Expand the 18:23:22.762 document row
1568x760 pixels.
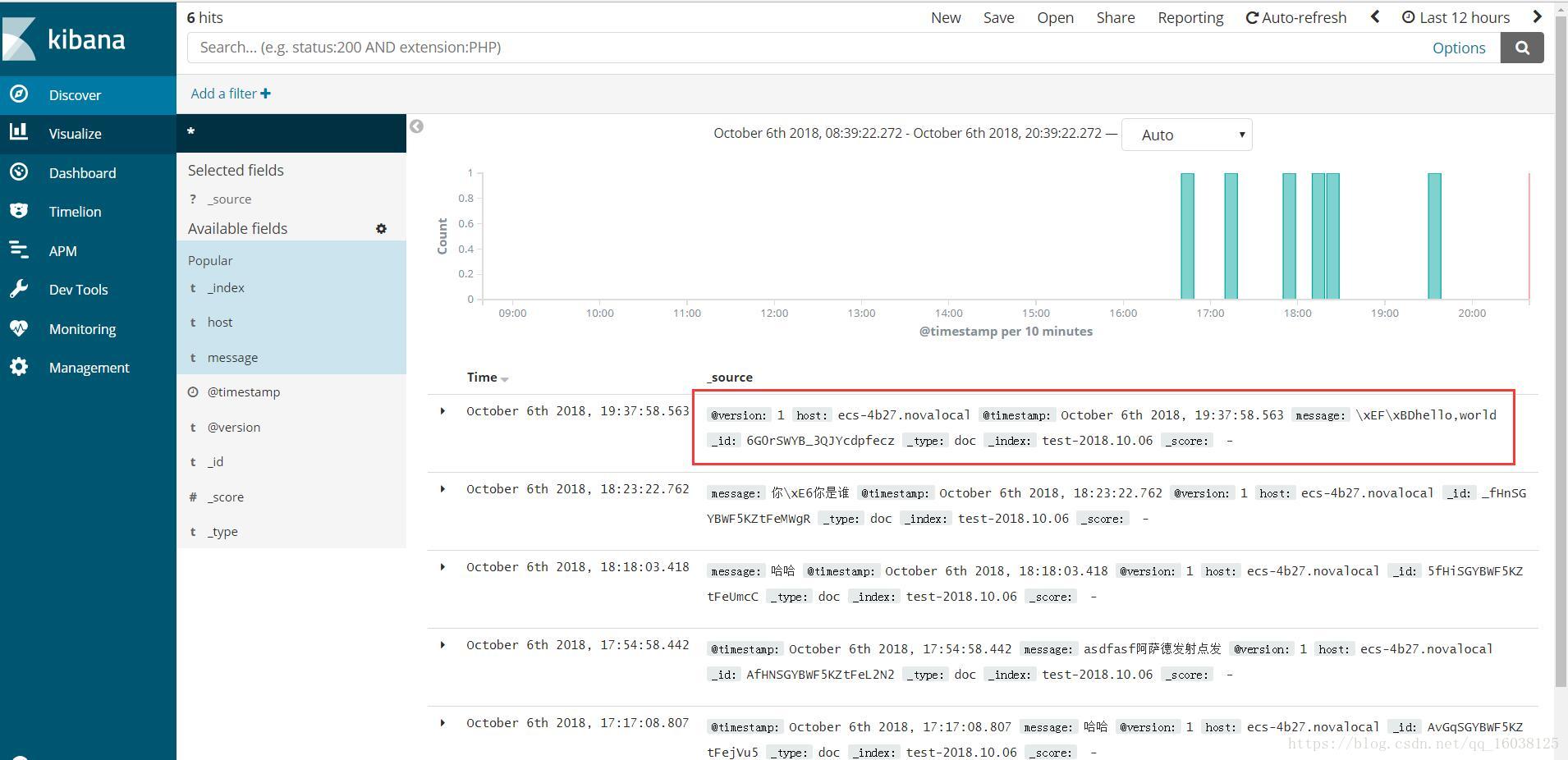coord(442,489)
